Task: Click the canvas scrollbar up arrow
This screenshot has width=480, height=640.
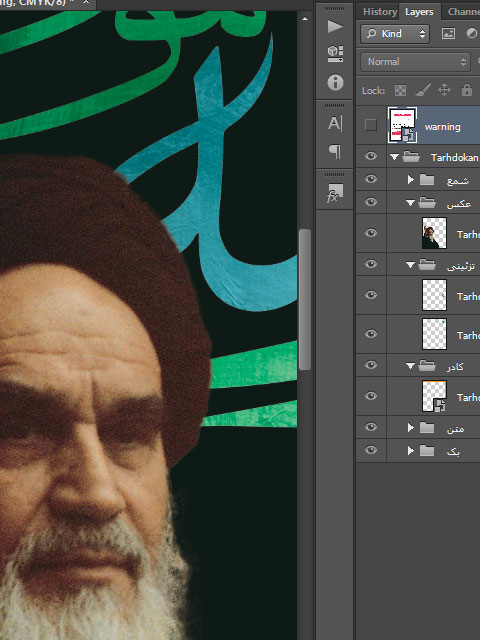Action: (x=304, y=19)
